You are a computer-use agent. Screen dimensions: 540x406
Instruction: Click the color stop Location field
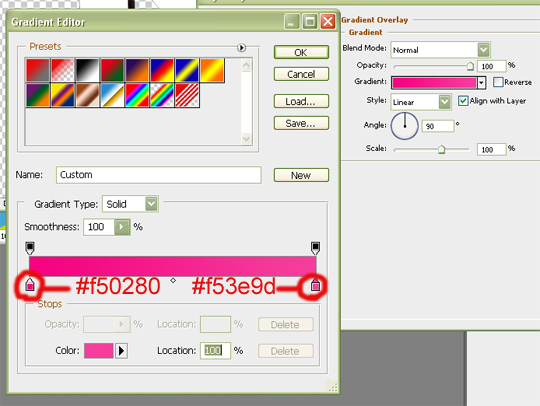[215, 351]
